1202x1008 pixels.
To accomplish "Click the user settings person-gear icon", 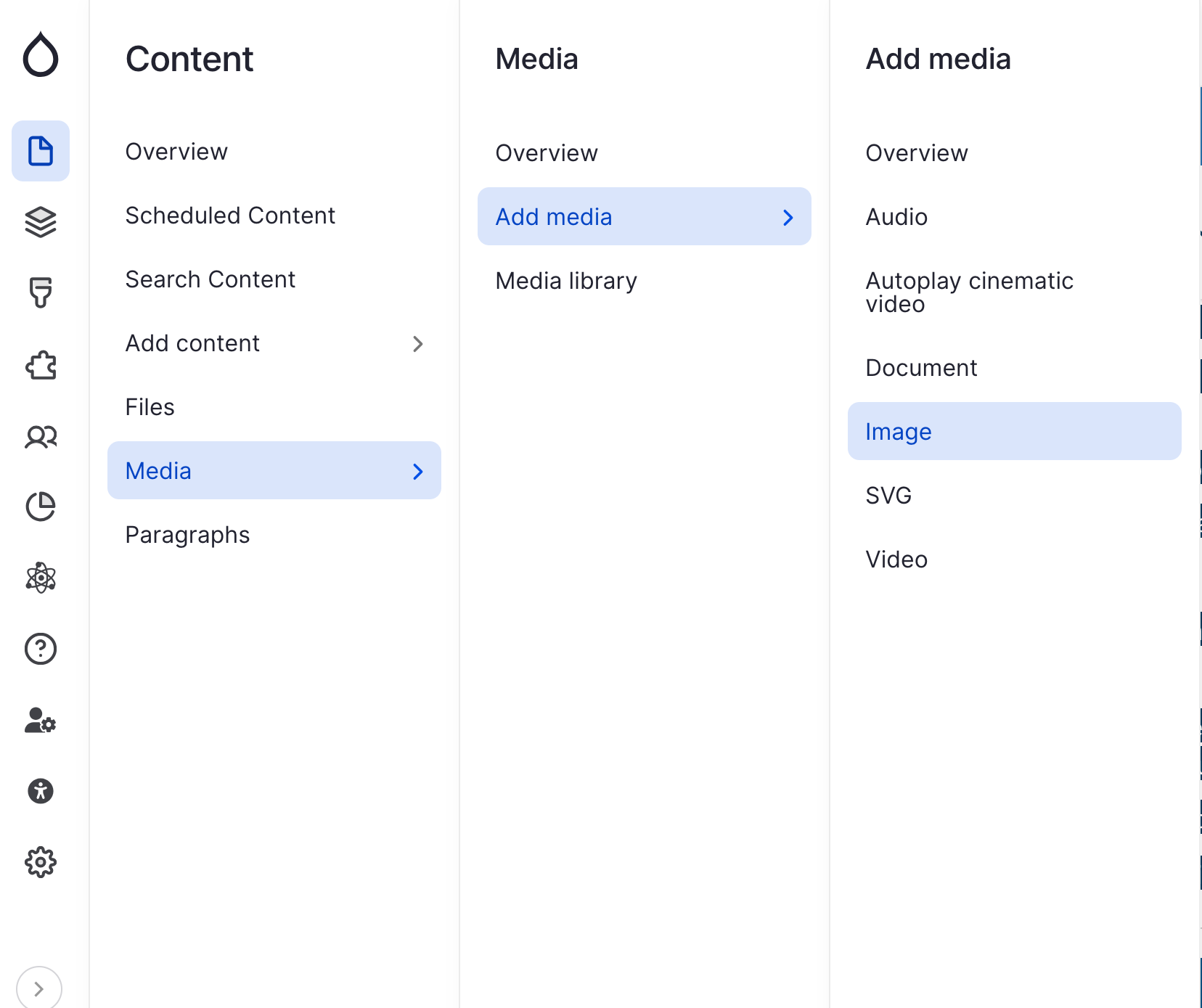I will (x=41, y=721).
